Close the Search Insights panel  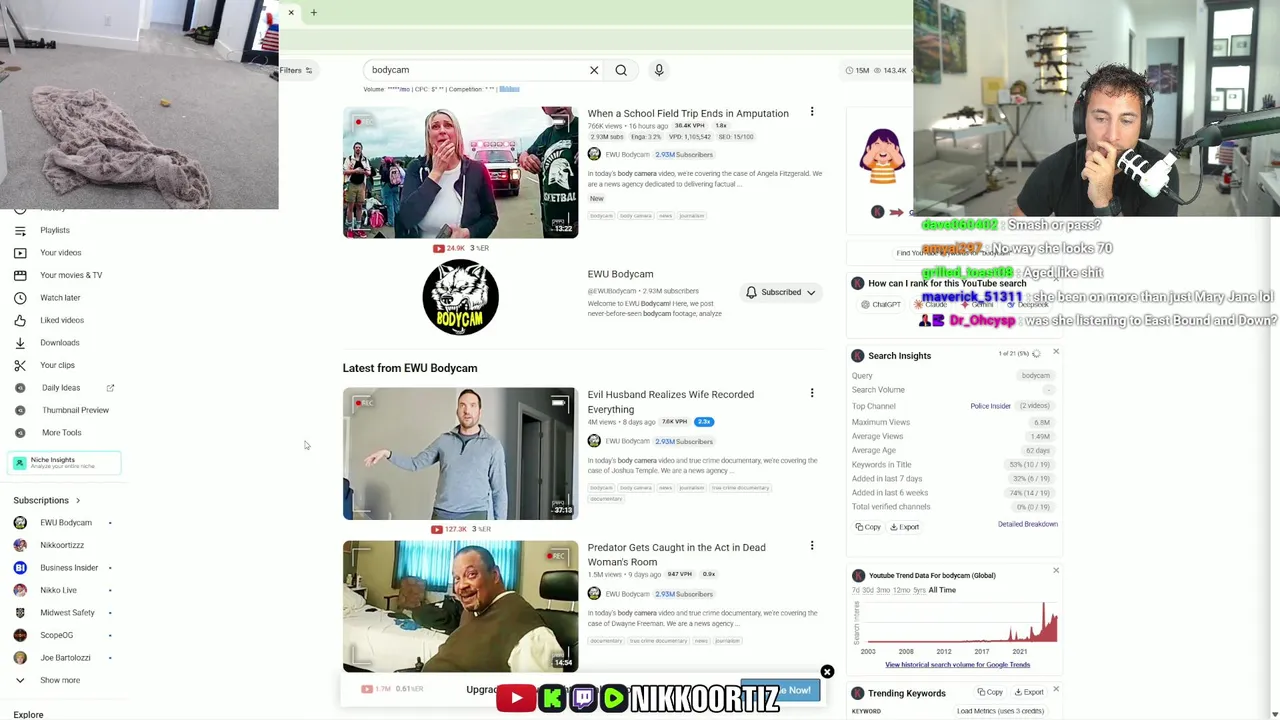[1056, 352]
